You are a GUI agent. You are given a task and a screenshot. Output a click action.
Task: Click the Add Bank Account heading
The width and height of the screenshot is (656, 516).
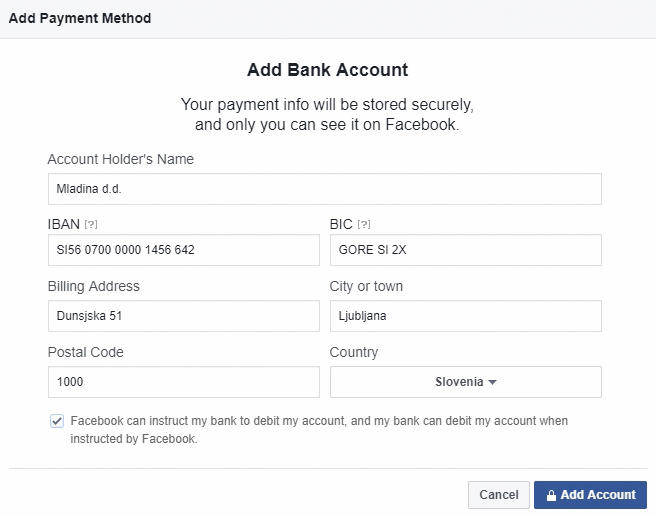pos(328,70)
